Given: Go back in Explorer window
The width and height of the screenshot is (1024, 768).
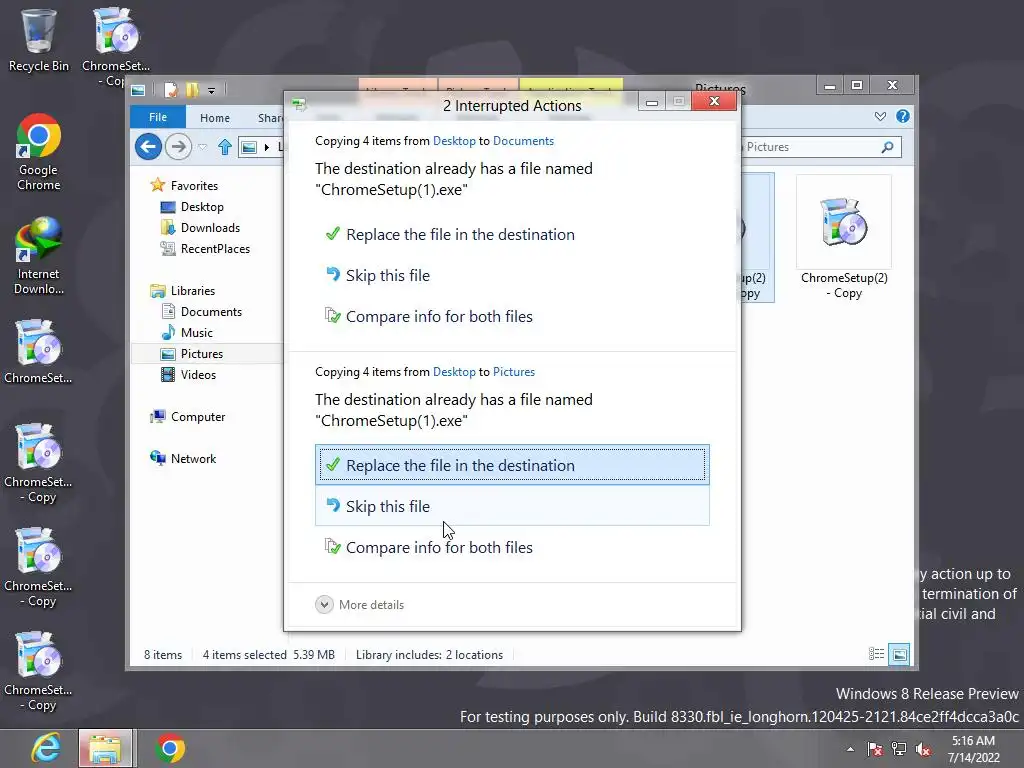Looking at the screenshot, I should click(x=148, y=146).
